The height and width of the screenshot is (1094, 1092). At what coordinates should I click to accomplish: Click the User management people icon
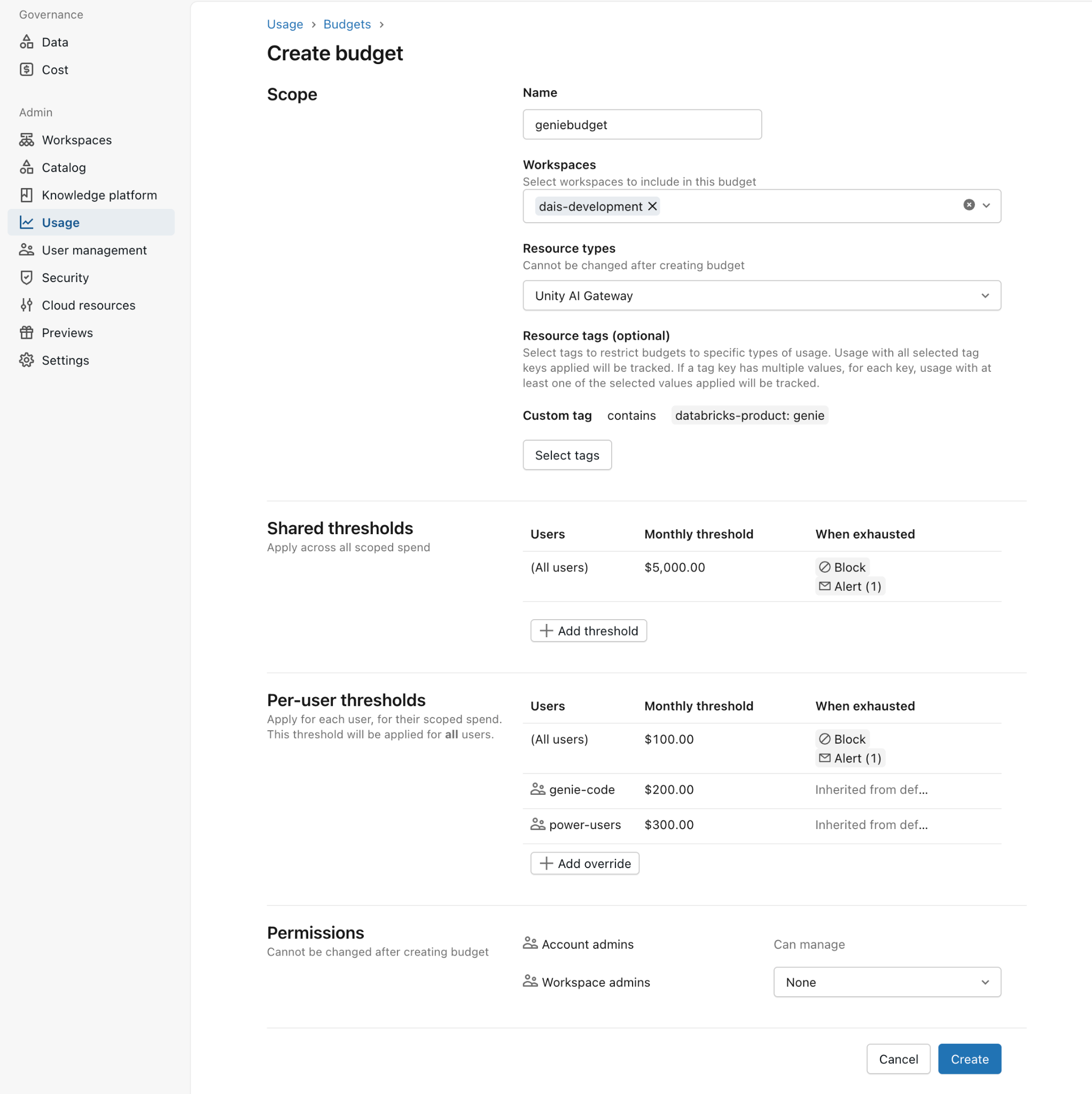(x=27, y=249)
